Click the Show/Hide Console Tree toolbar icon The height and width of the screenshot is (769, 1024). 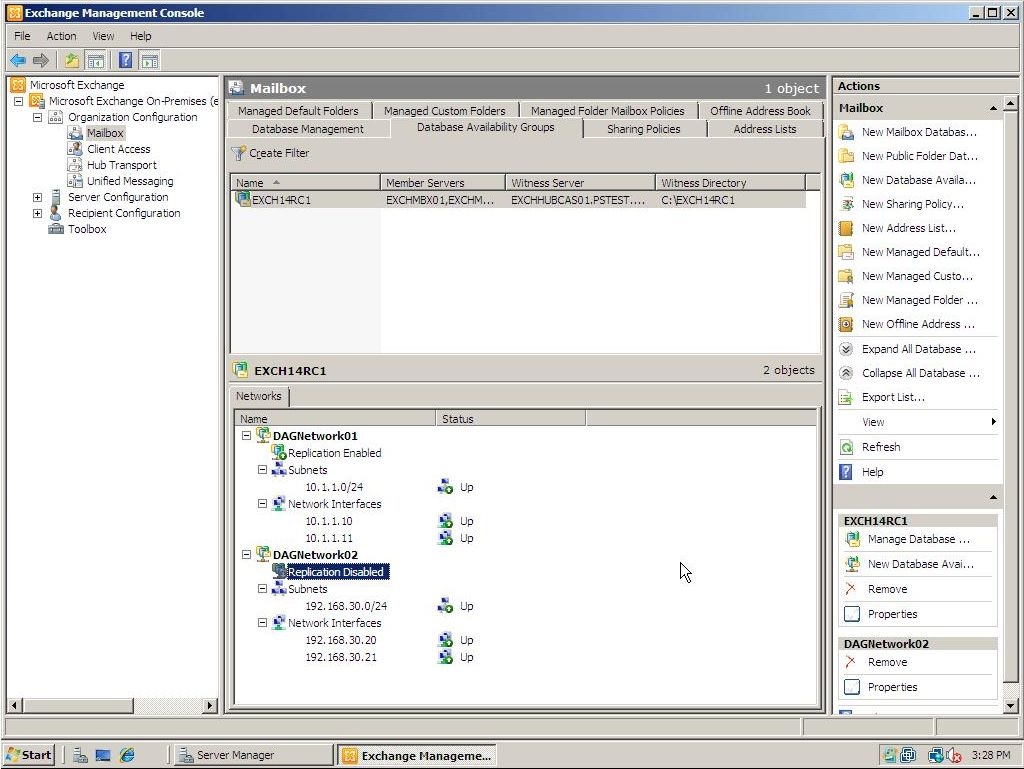click(x=95, y=61)
